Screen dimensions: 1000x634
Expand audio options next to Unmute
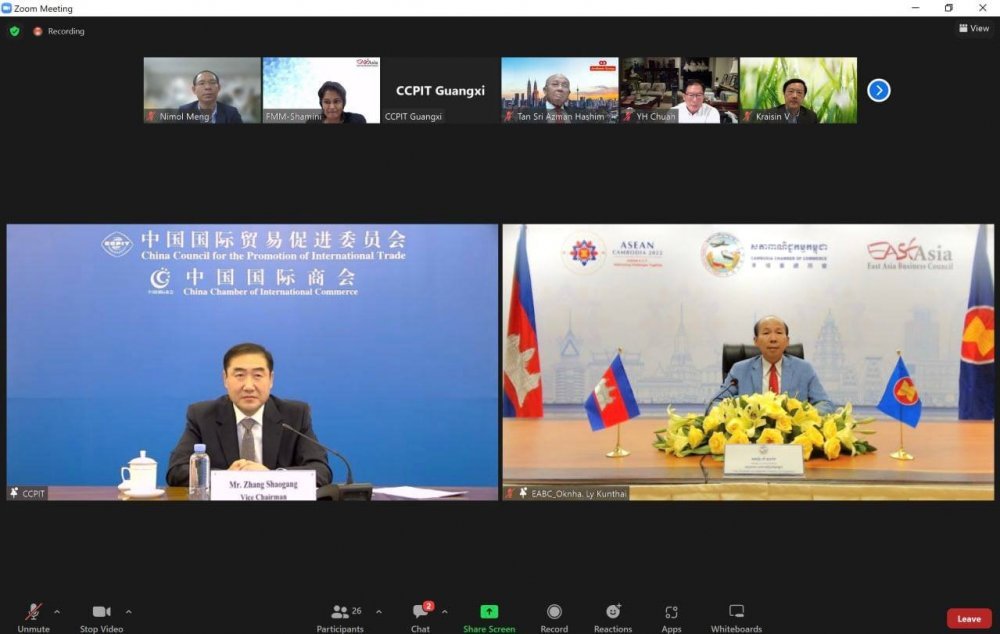coord(57,611)
